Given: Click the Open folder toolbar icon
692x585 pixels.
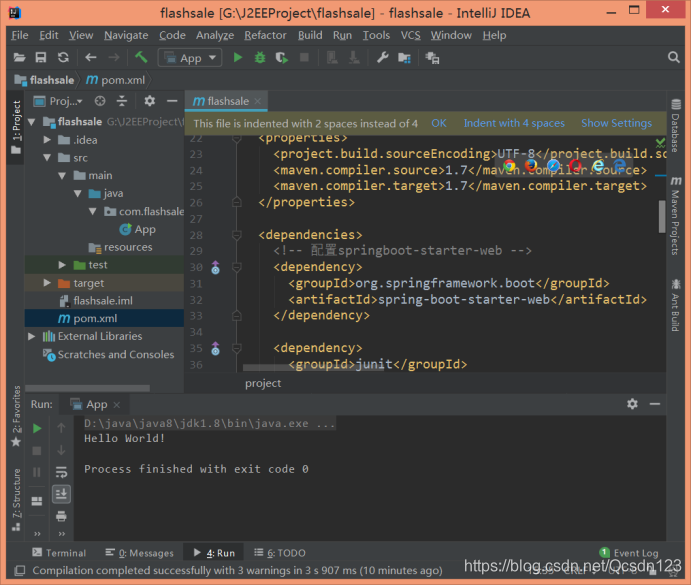Looking at the screenshot, I should pyautogui.click(x=19, y=57).
